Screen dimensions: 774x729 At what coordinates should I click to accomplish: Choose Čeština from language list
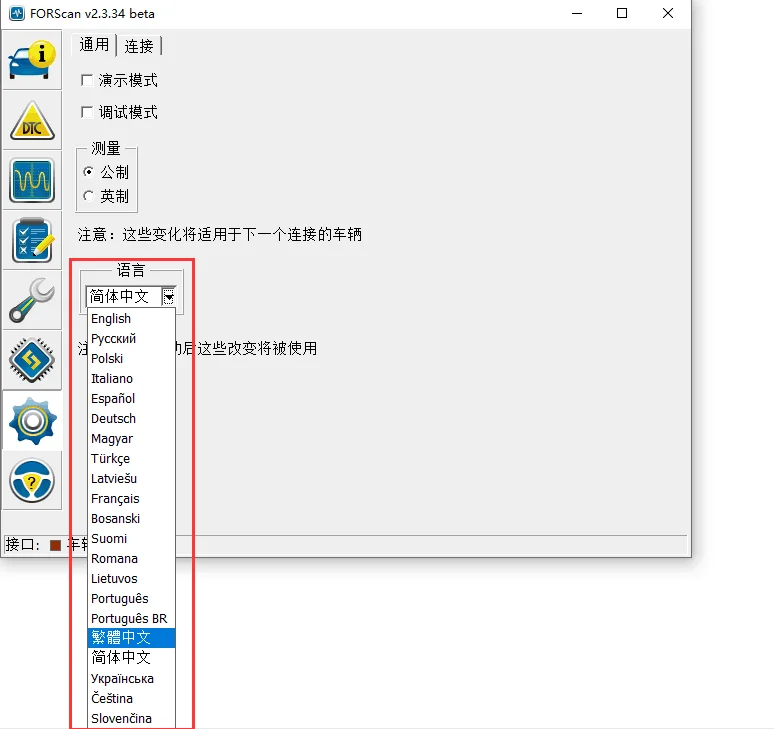131,698
